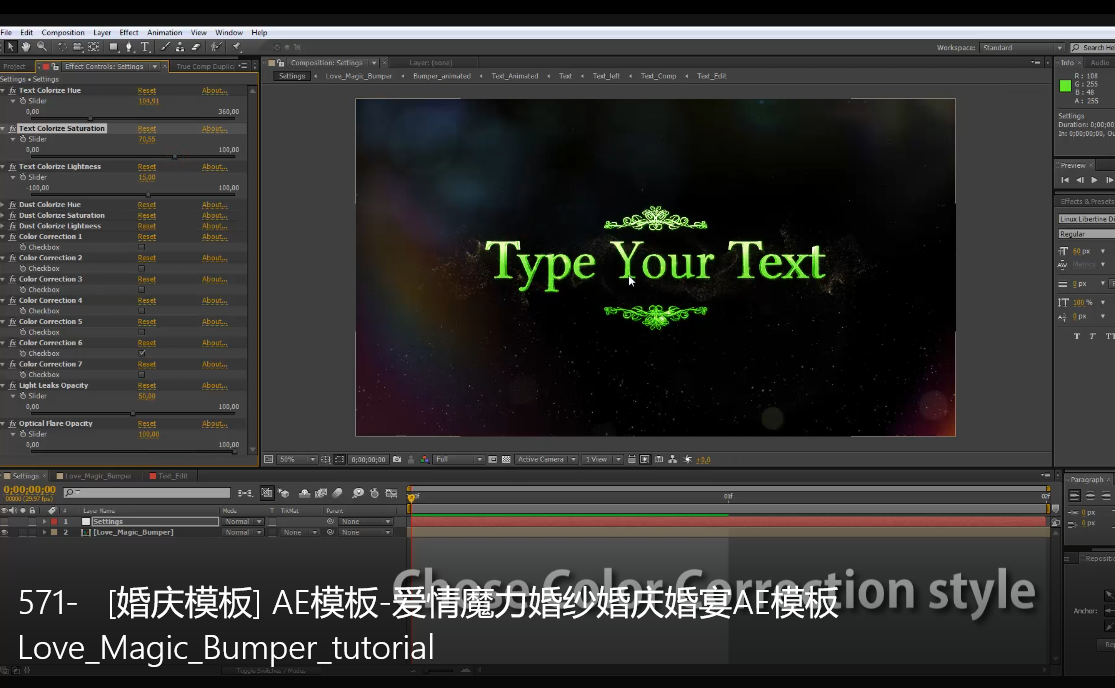Select the Puppet Pin tool
This screenshot has height=688, width=1115.
point(237,47)
